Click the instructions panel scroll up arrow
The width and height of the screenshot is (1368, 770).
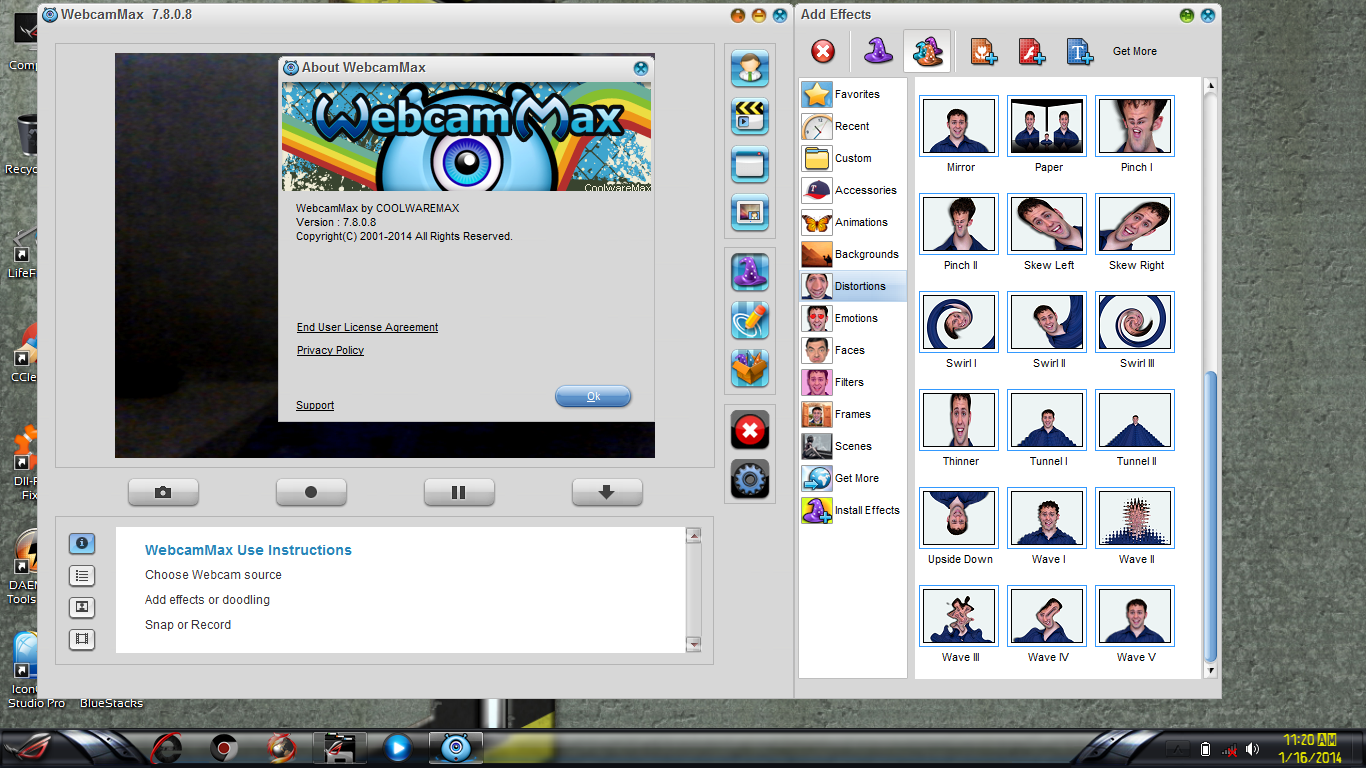click(x=694, y=536)
